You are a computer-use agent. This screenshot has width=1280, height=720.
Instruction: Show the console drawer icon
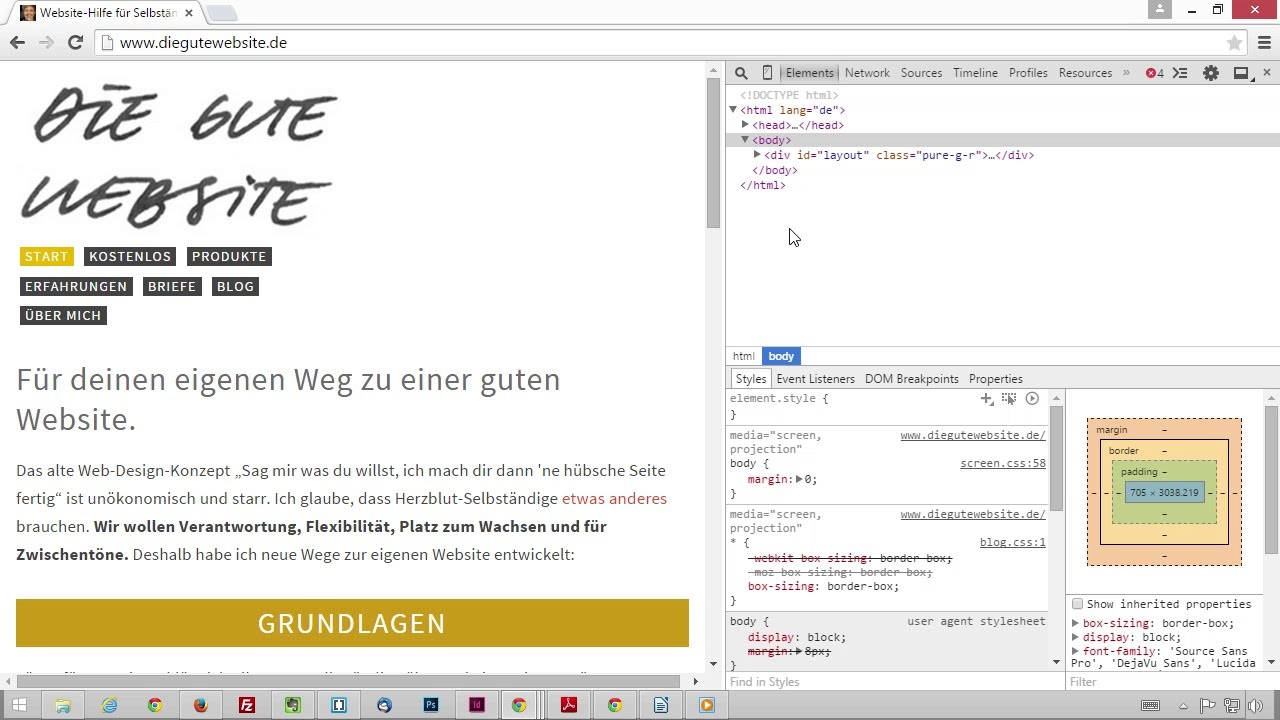click(1180, 73)
